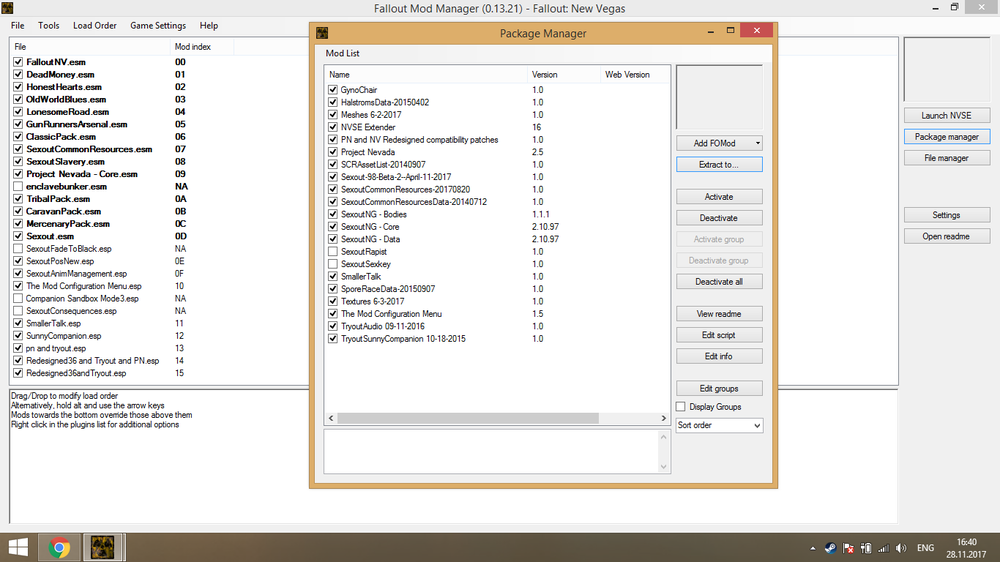Click the mod list scroll left arrow
1000x562 pixels.
pos(330,418)
